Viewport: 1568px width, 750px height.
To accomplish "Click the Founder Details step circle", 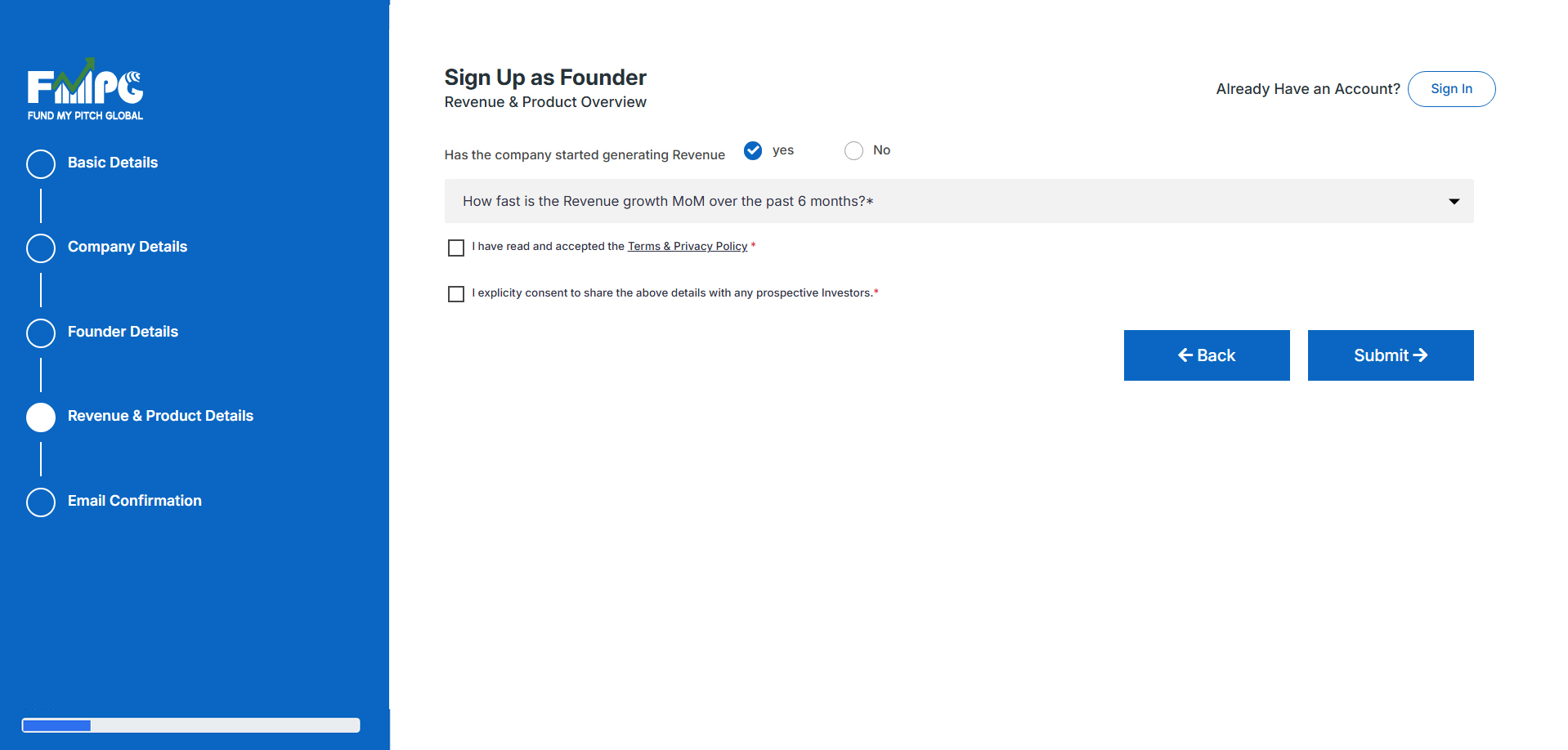I will pos(41,333).
